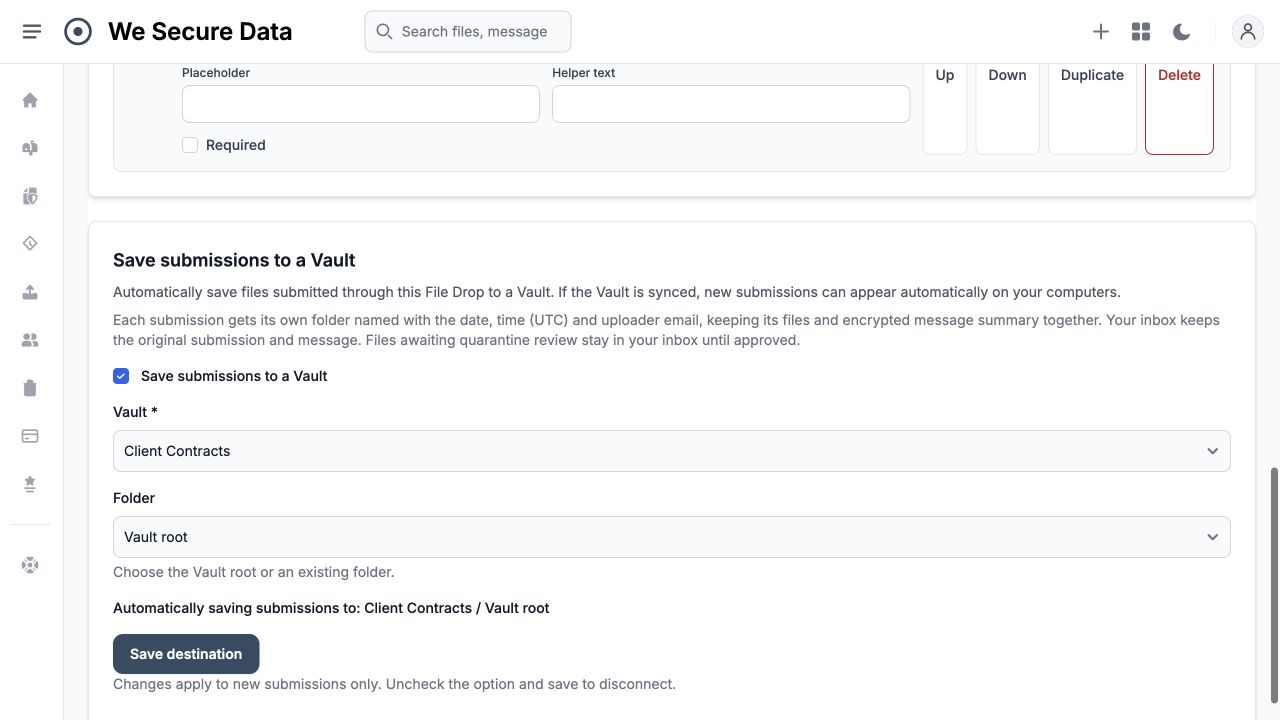Open the Vault dropdown showing Client Contracts

tap(671, 451)
